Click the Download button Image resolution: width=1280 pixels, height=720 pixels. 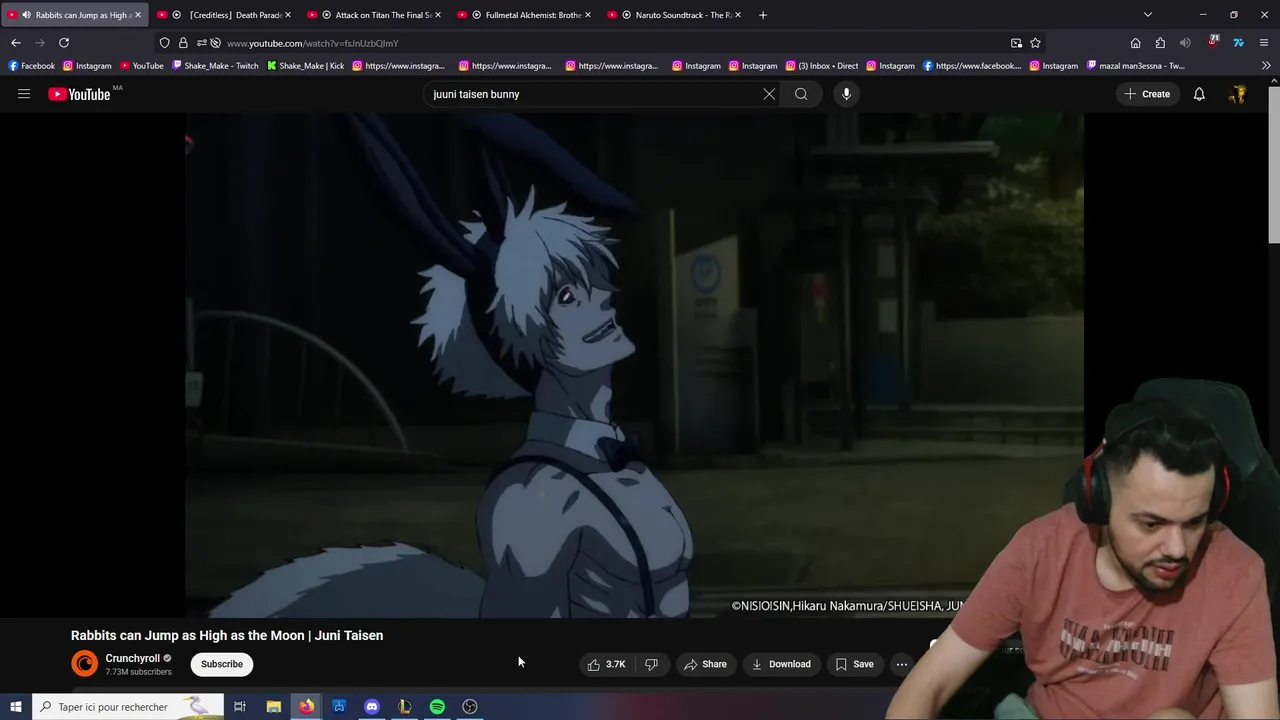[x=781, y=664]
